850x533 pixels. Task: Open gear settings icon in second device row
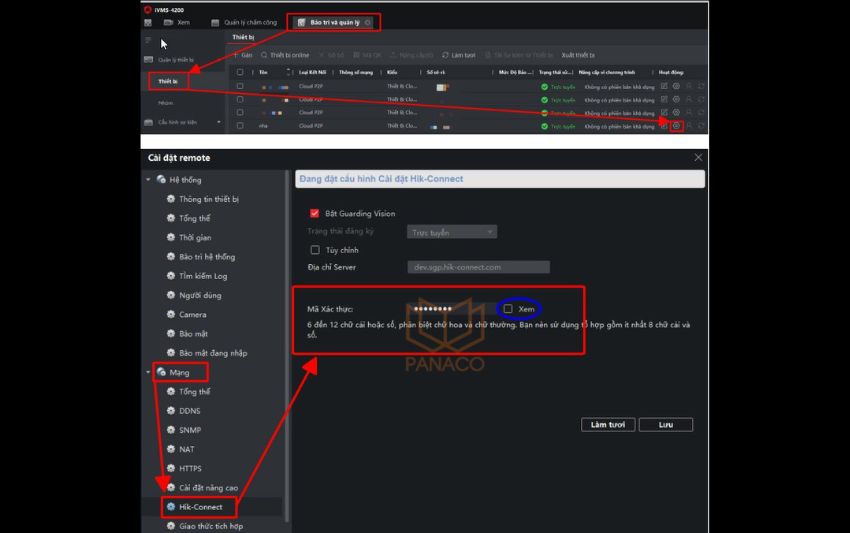click(x=676, y=99)
